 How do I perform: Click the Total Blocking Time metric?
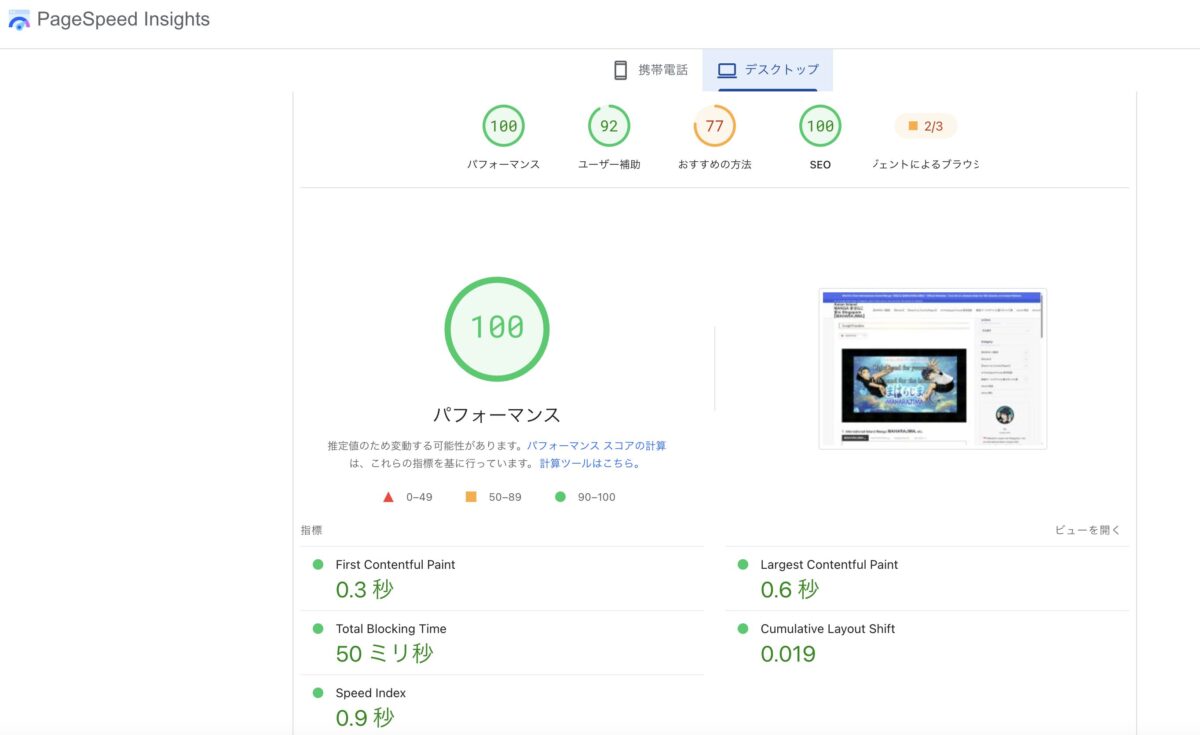tap(502, 643)
